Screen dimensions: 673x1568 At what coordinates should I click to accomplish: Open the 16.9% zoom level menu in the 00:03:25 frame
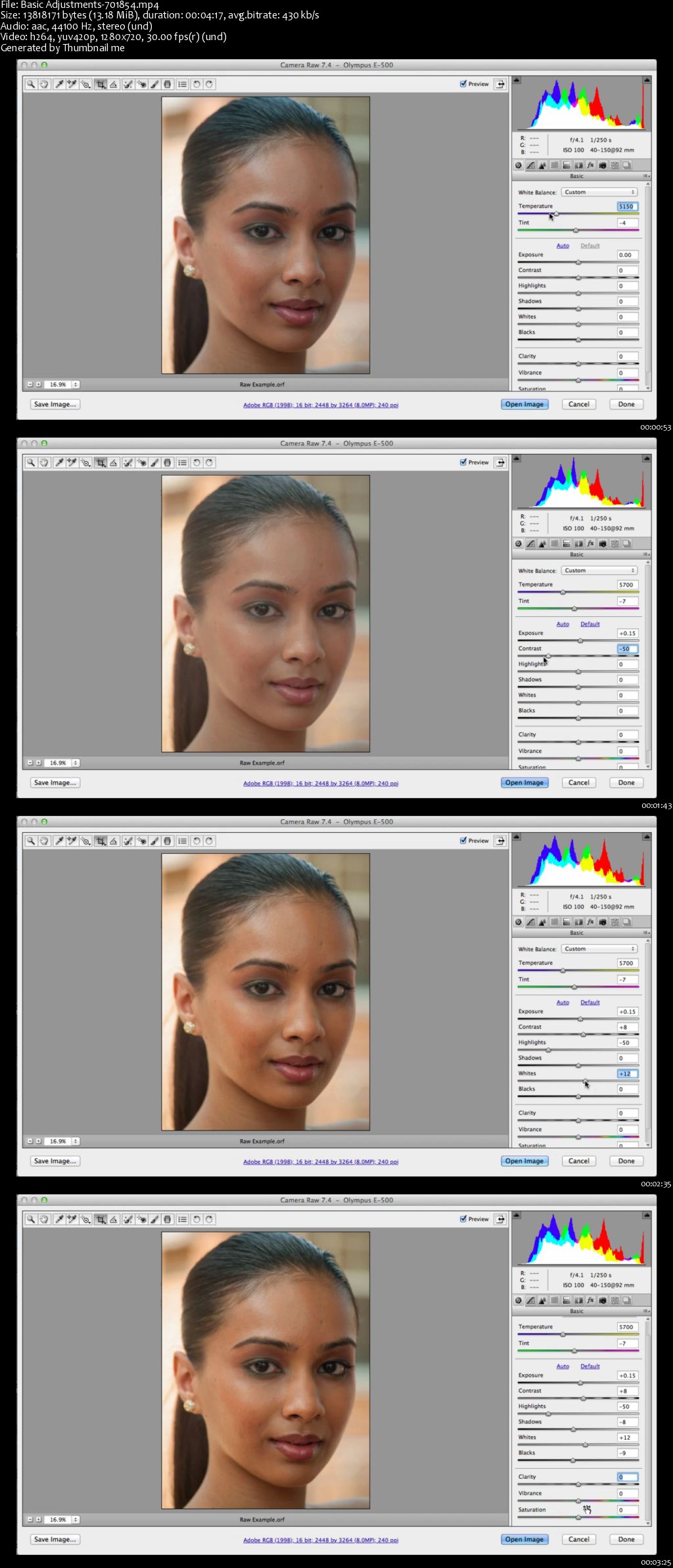click(x=76, y=1519)
